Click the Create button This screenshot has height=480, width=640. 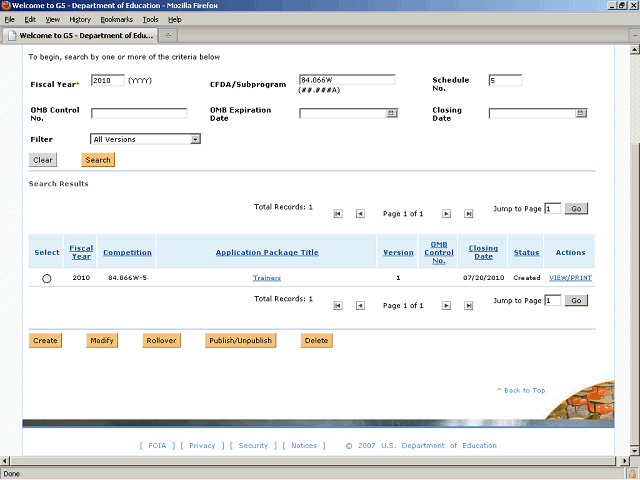coord(45,340)
